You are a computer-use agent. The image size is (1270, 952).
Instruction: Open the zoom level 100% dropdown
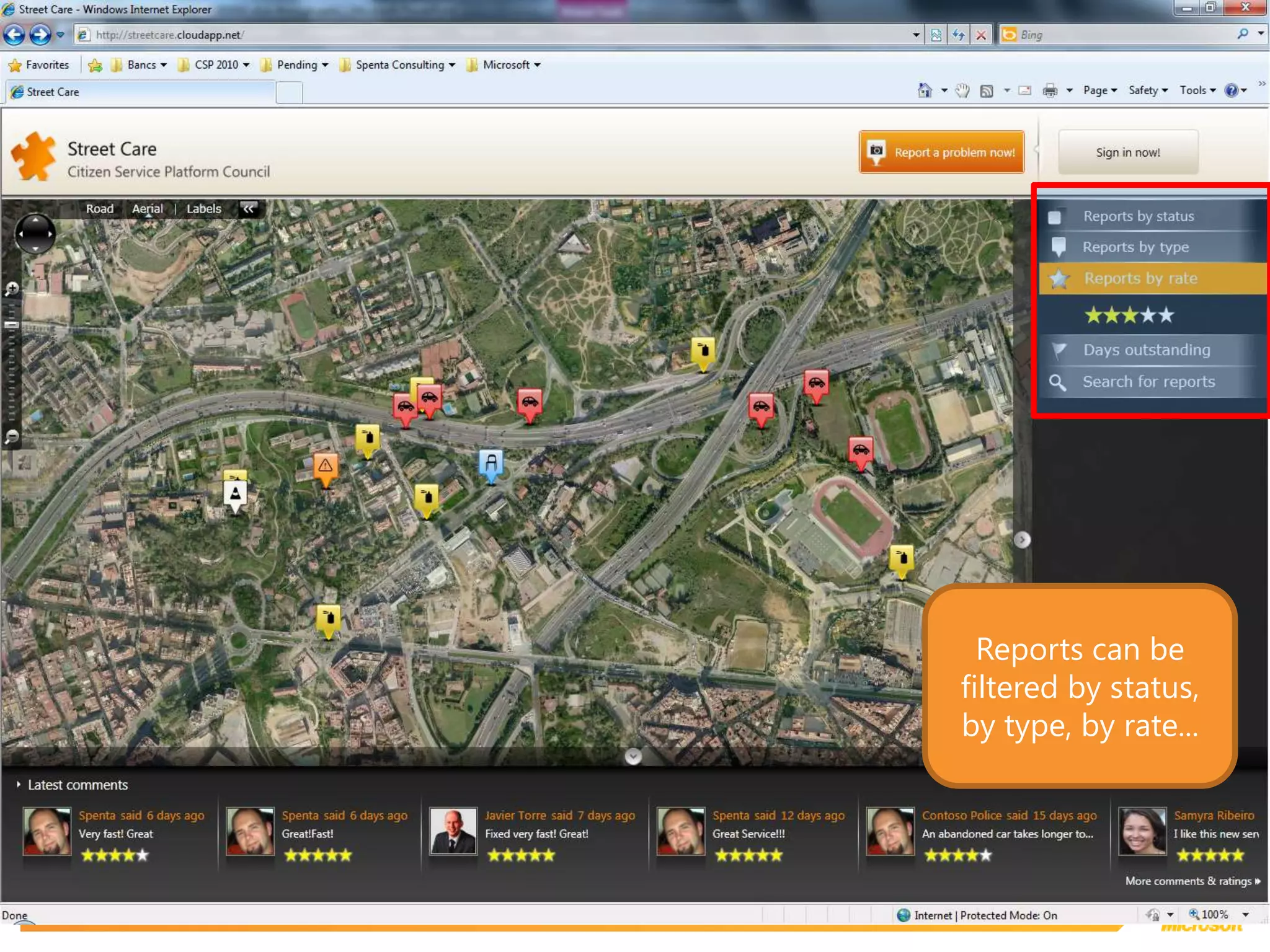1245,915
